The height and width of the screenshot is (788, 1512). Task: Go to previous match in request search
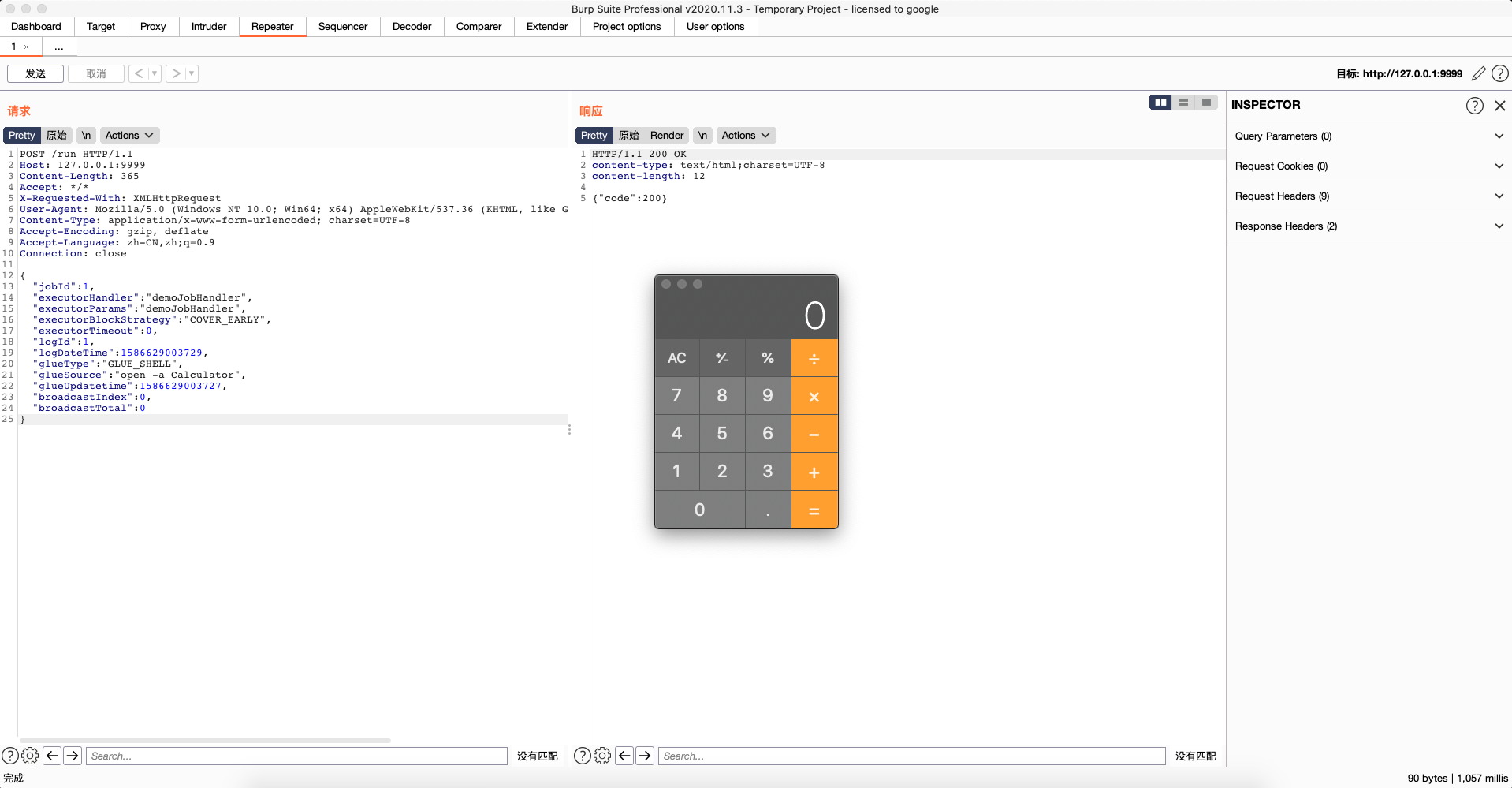(x=52, y=756)
